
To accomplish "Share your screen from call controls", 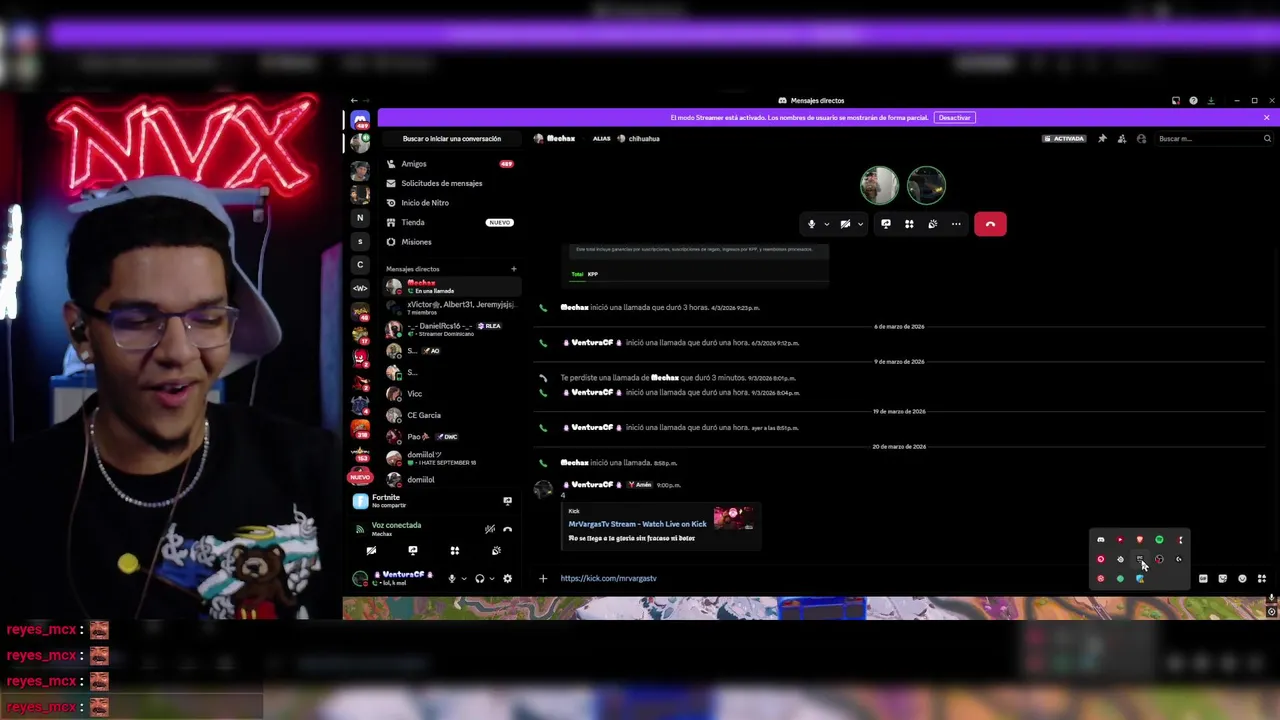I will tap(885, 224).
